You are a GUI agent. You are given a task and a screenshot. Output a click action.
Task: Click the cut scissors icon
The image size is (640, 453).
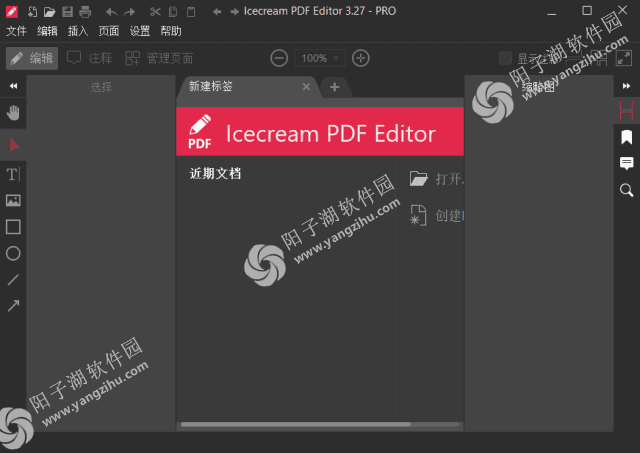tap(155, 11)
